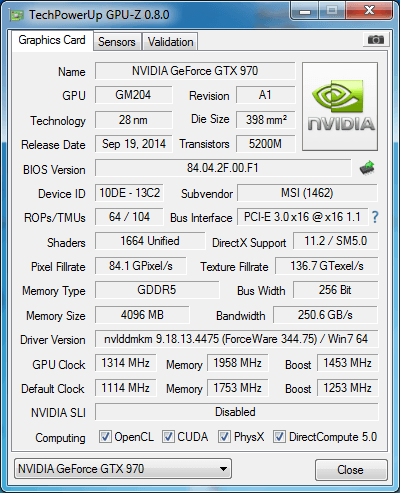This screenshot has width=400, height=493.
Task: Click the NVIDIA logo image
Action: click(340, 106)
